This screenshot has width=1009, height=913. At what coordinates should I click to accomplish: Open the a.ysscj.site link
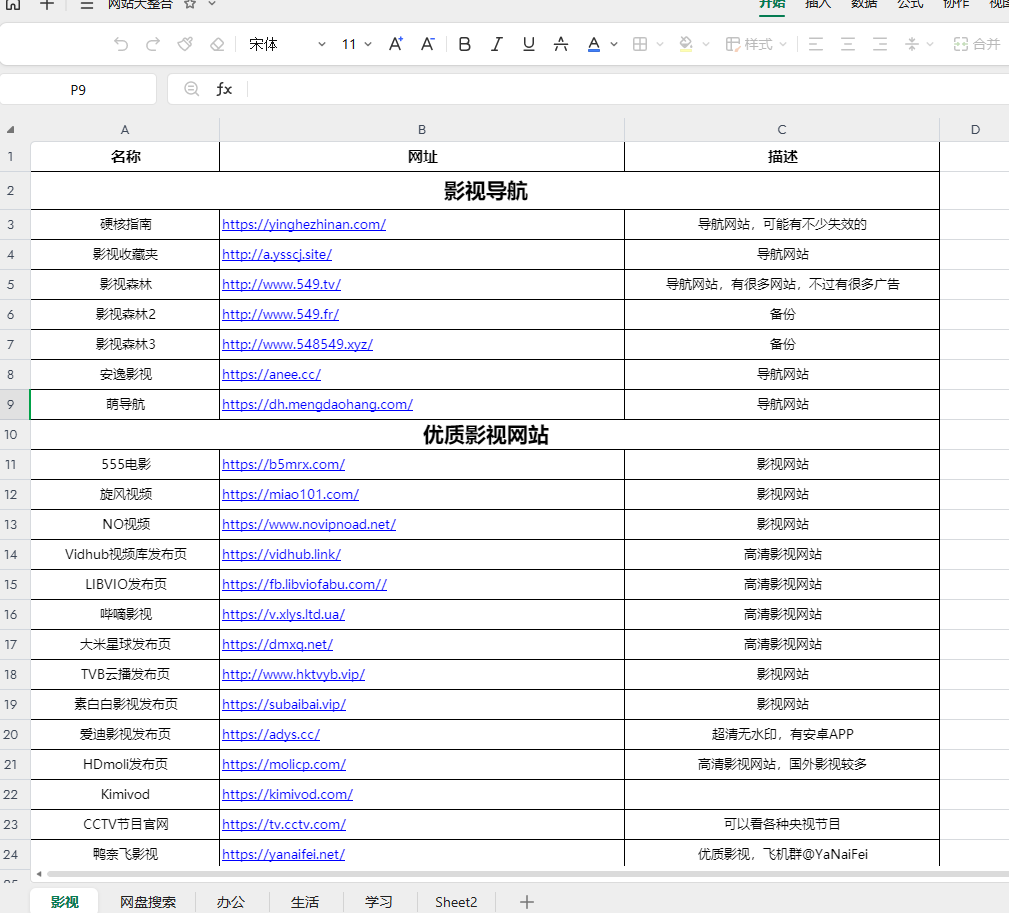click(x=277, y=254)
